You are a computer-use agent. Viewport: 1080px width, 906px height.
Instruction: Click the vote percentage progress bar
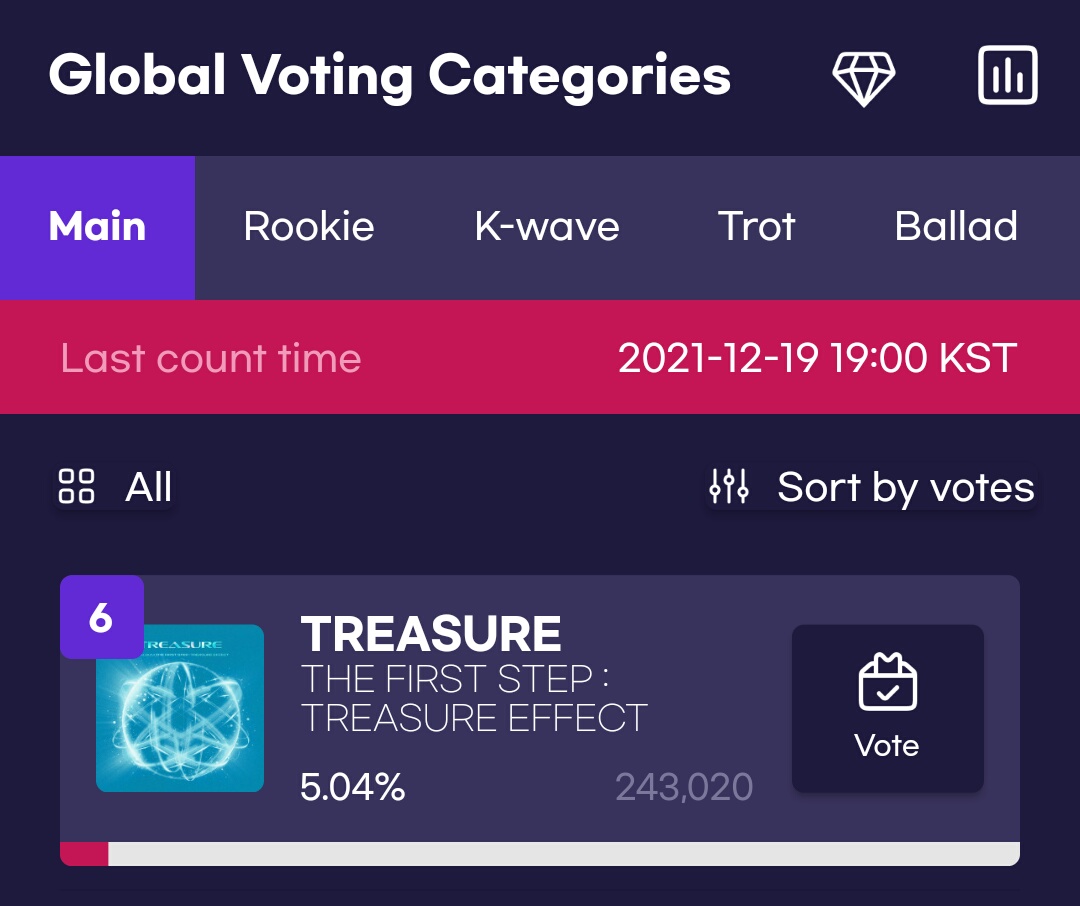(540, 854)
